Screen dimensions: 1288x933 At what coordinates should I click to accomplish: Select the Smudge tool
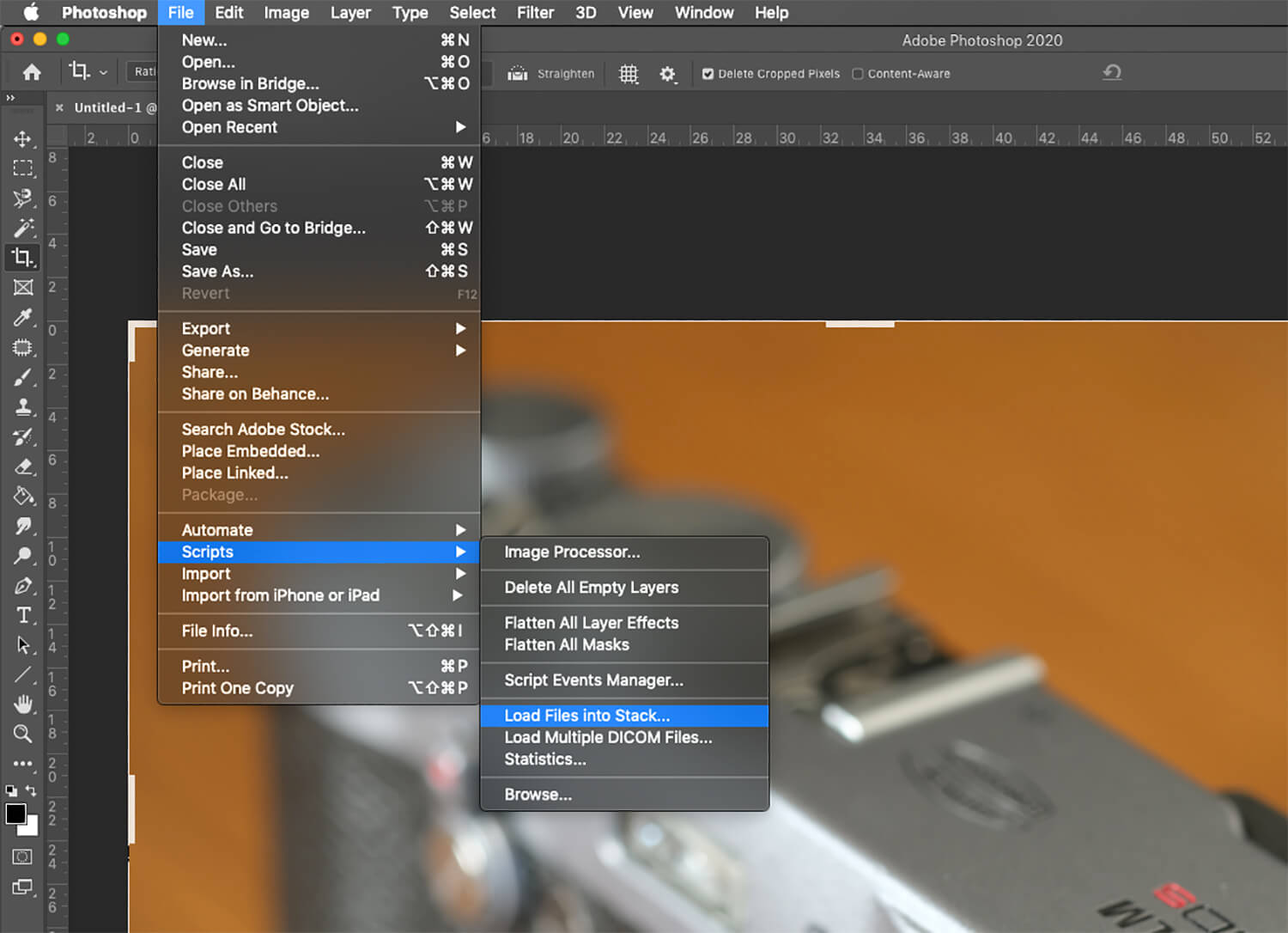tap(23, 526)
